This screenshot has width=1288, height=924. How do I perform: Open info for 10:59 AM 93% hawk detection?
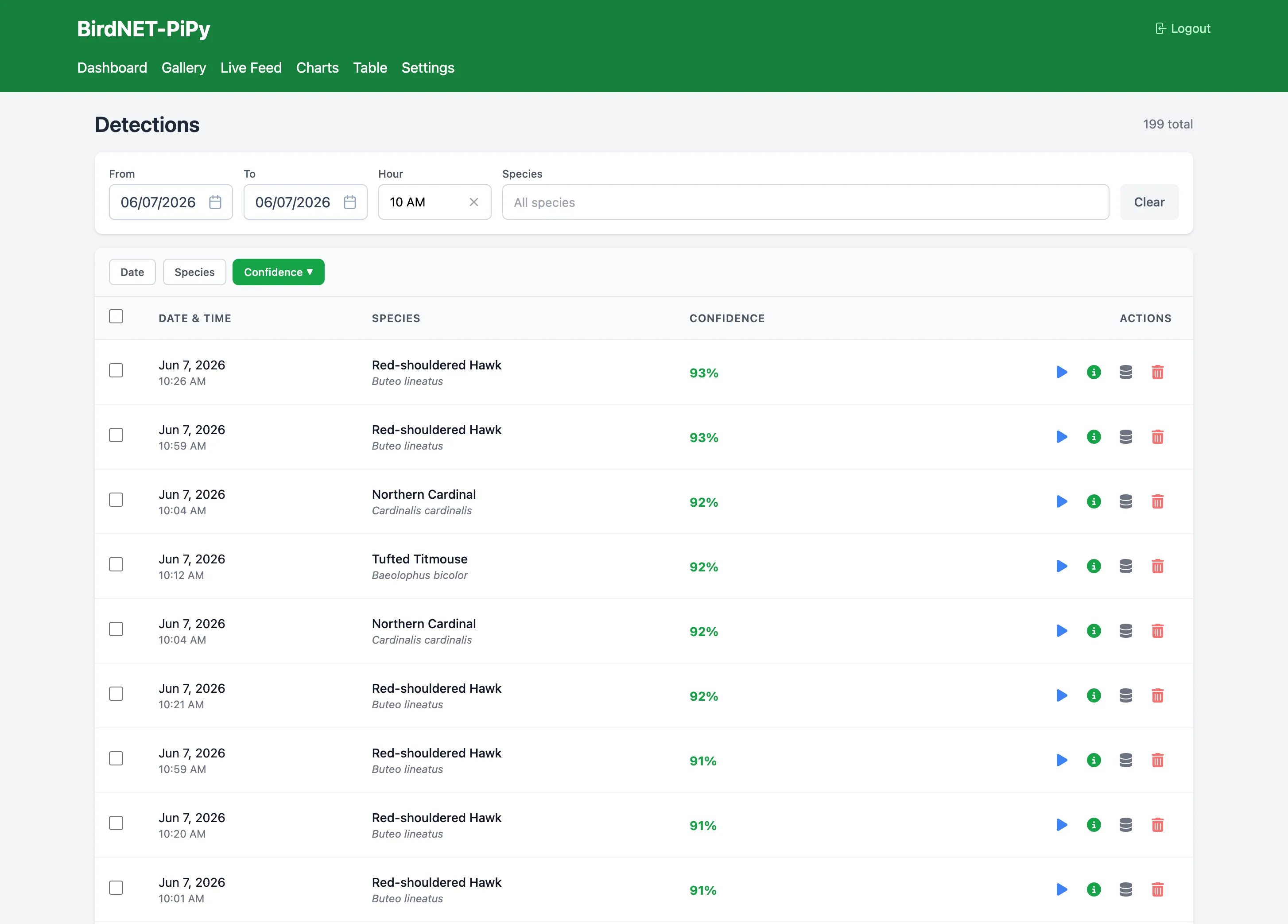click(1093, 437)
